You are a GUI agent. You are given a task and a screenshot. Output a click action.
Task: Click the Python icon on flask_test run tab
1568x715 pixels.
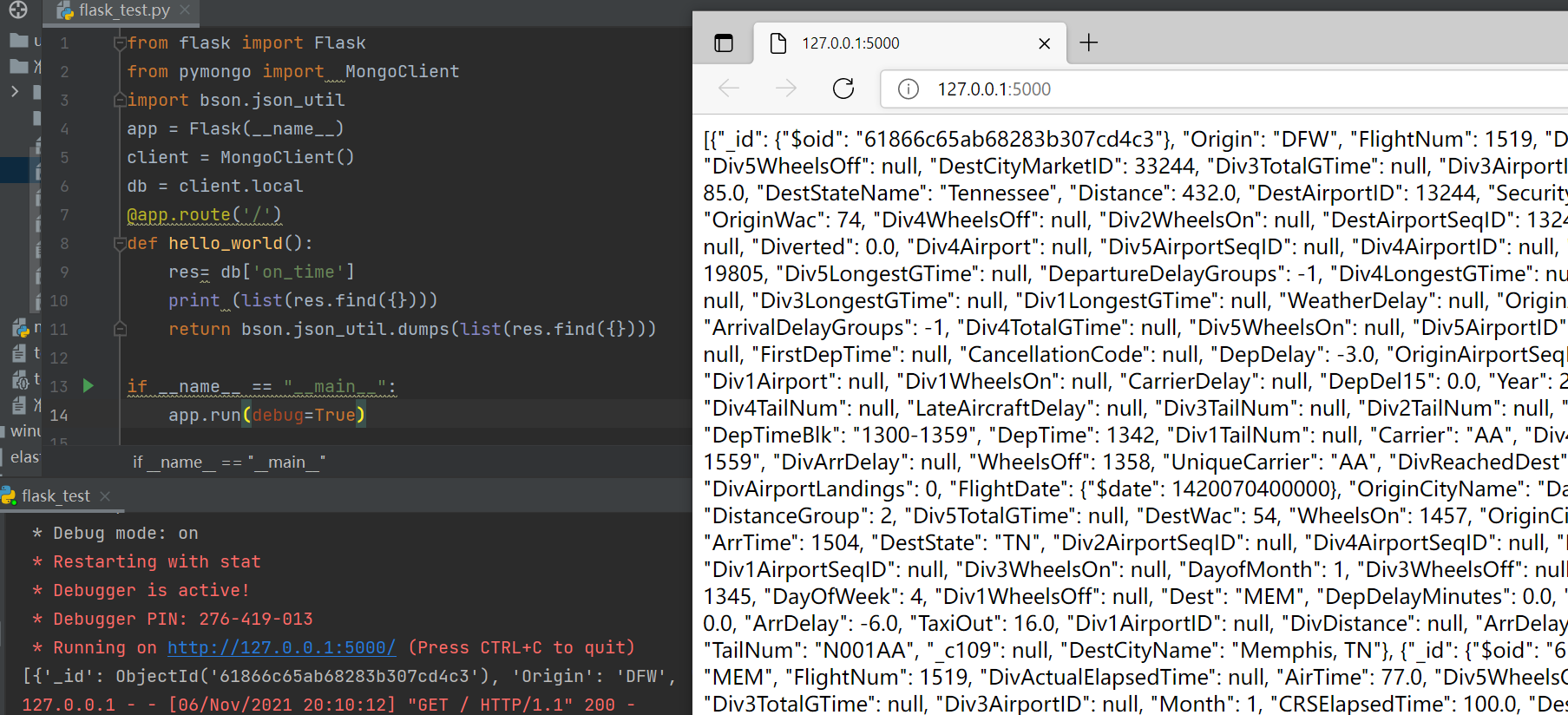pyautogui.click(x=9, y=495)
